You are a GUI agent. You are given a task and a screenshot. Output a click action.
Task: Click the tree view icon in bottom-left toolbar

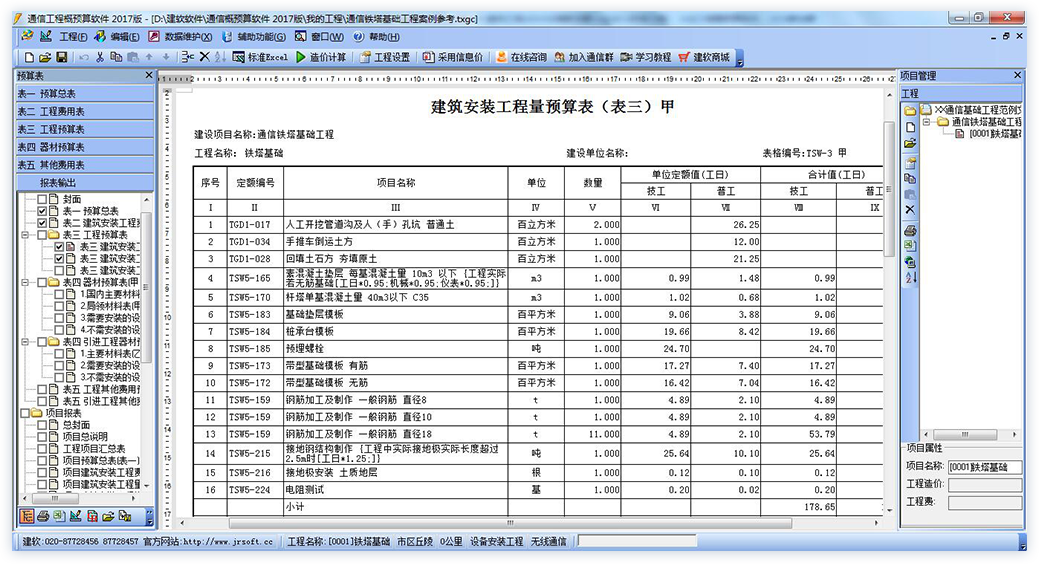27,516
